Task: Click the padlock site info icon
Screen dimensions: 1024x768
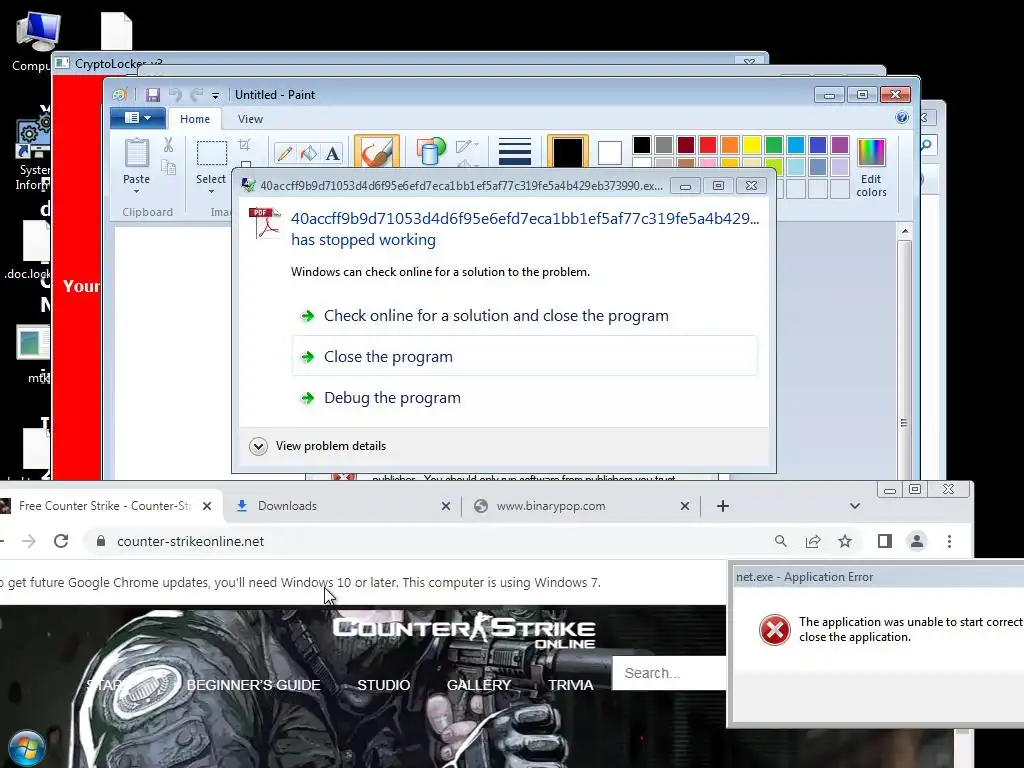Action: coord(101,541)
